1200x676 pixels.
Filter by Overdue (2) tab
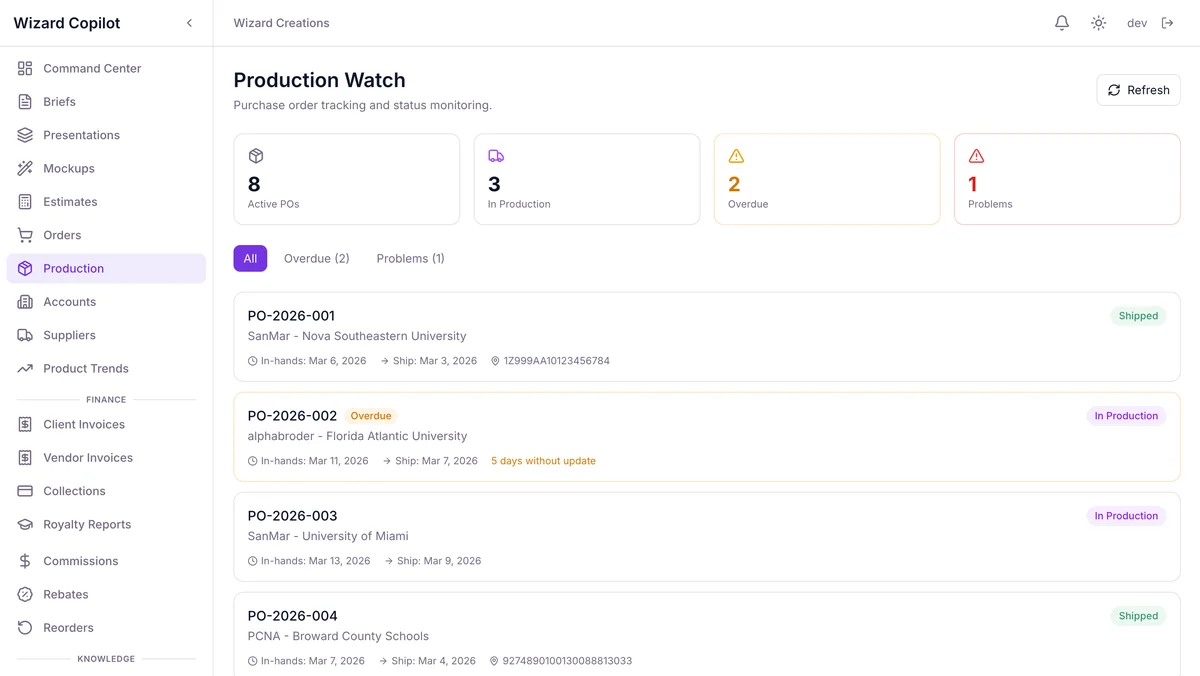[x=316, y=258]
